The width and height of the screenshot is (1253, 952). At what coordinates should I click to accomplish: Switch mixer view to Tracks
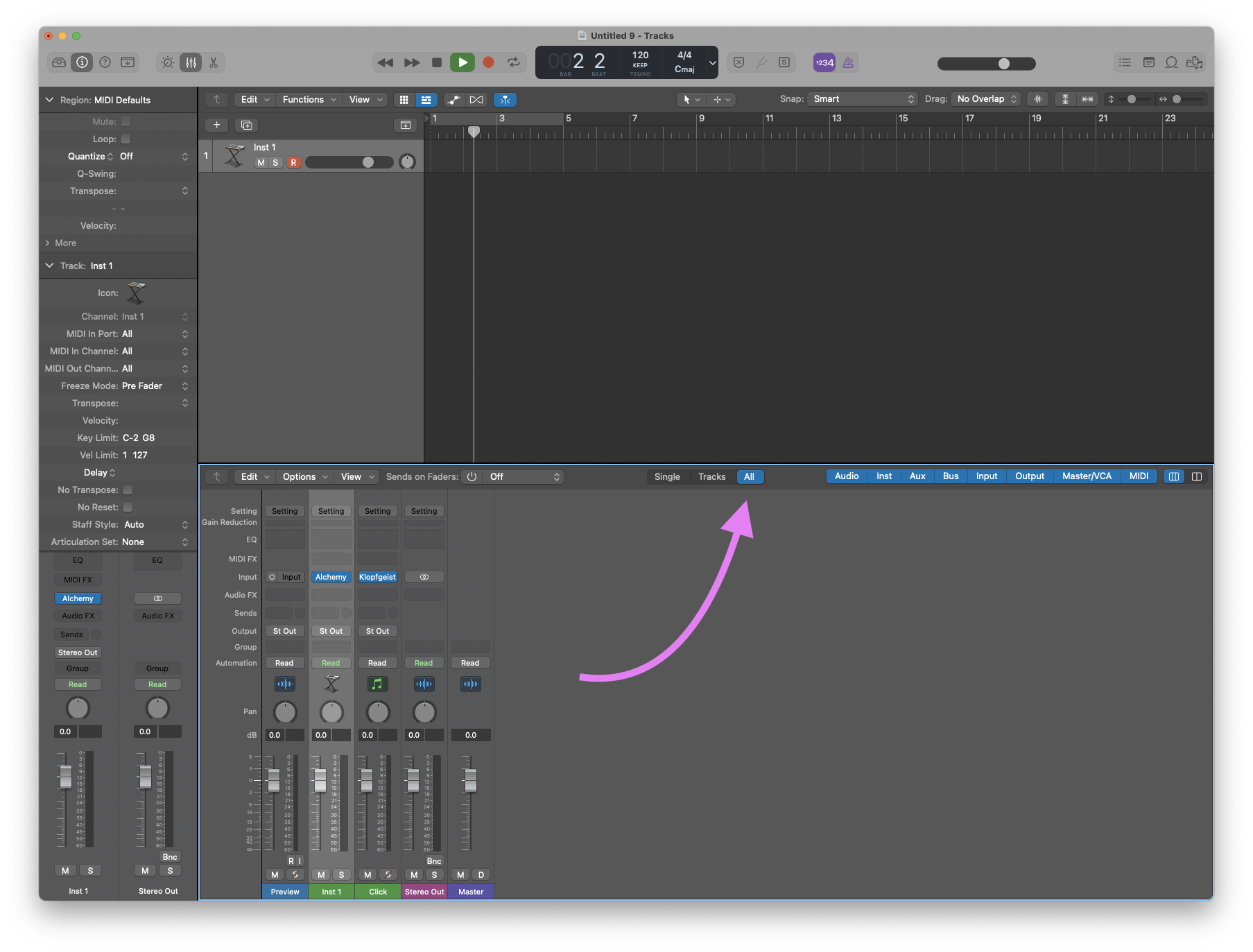(711, 476)
